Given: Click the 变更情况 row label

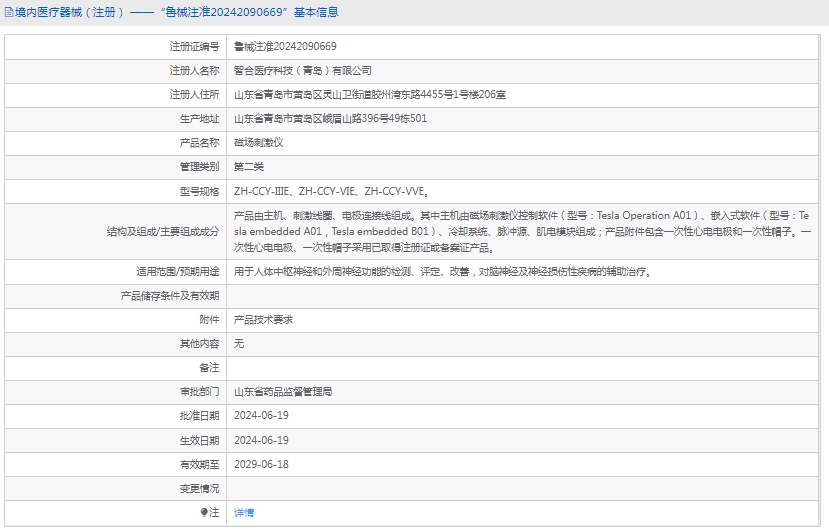Looking at the screenshot, I should click(199, 488).
